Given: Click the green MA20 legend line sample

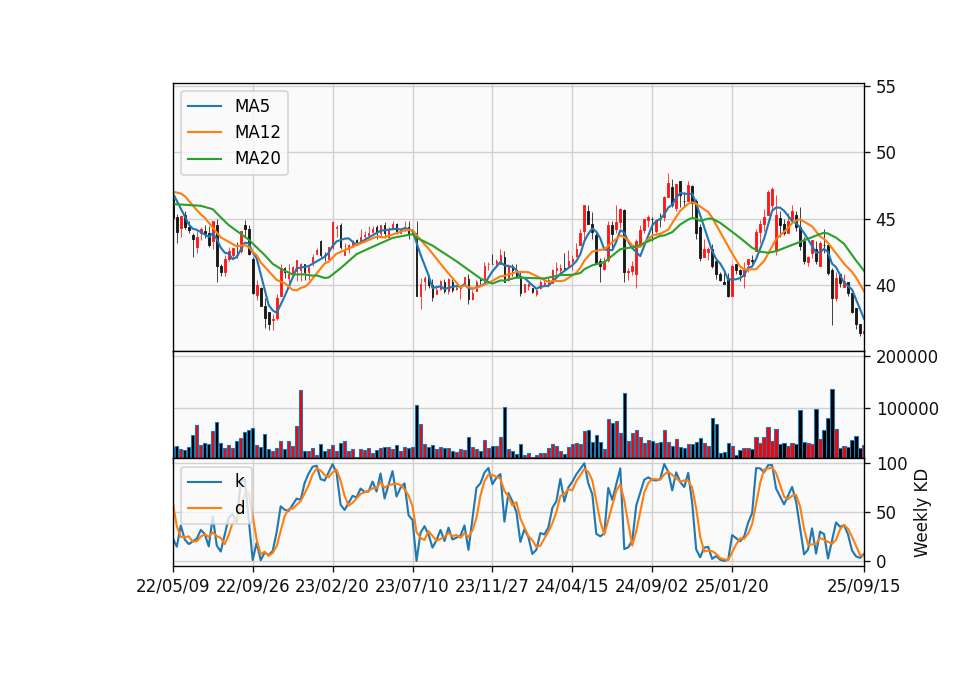Looking at the screenshot, I should (204, 159).
